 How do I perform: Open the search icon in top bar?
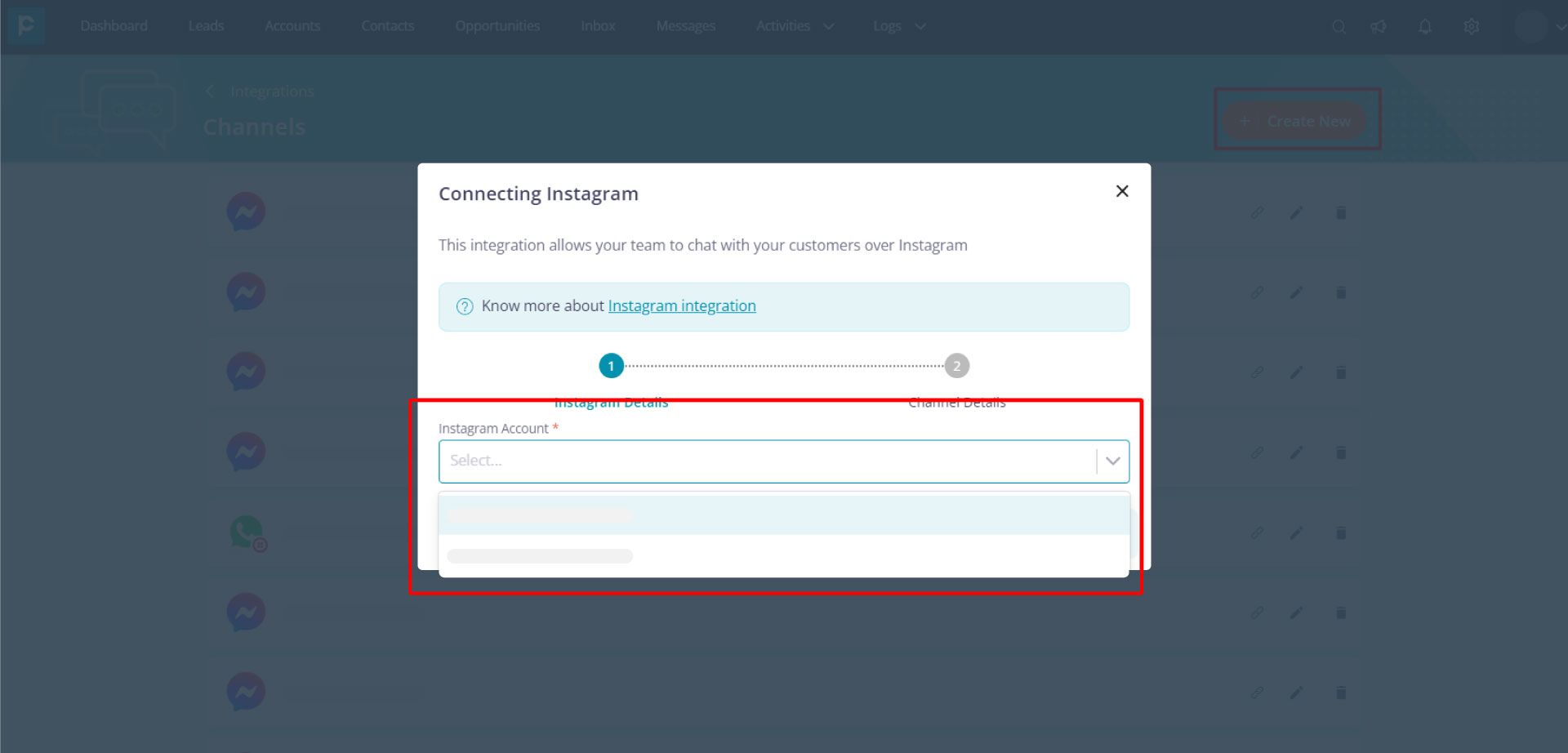[x=1339, y=27]
